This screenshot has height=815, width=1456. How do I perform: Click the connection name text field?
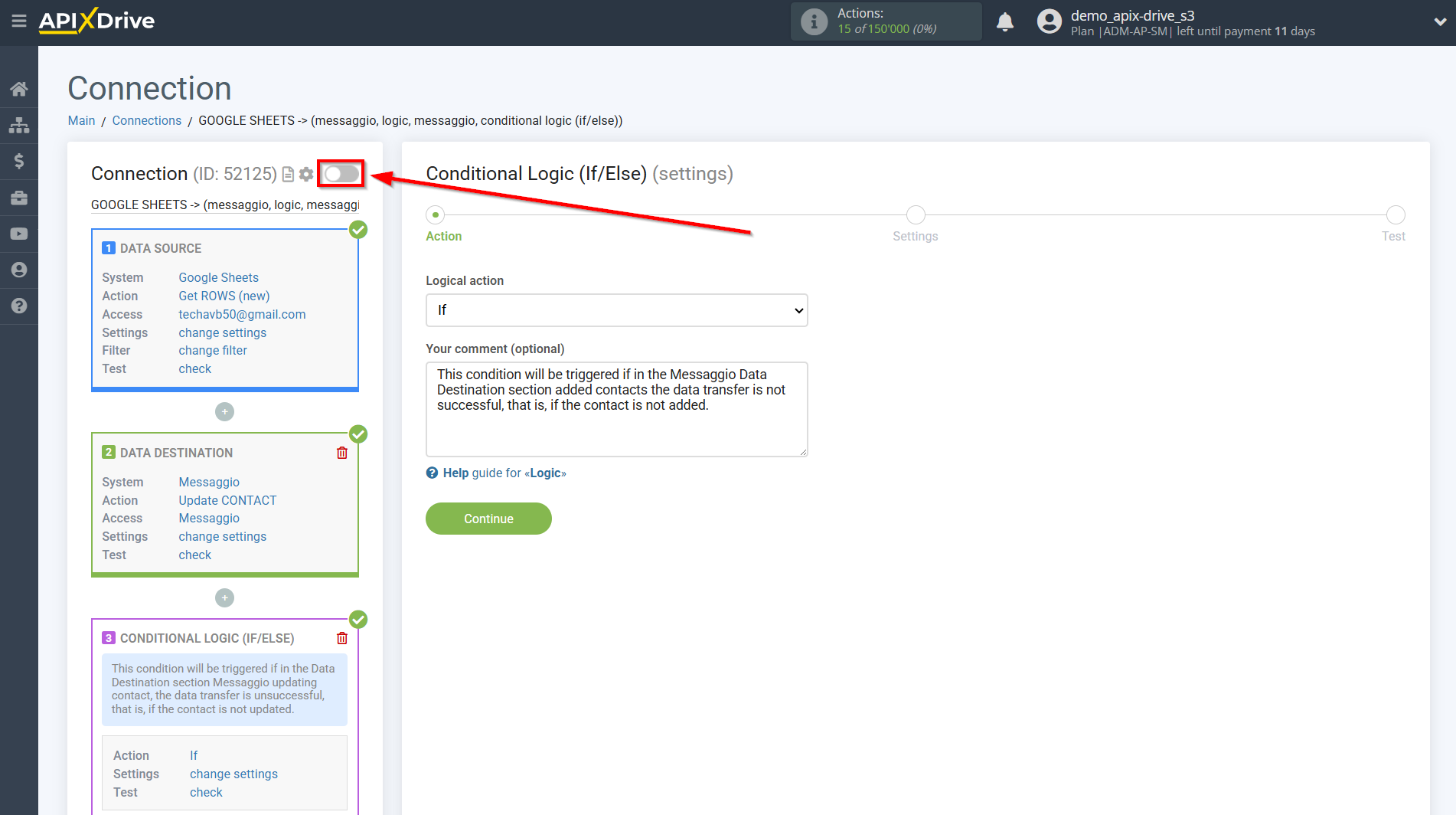225,205
